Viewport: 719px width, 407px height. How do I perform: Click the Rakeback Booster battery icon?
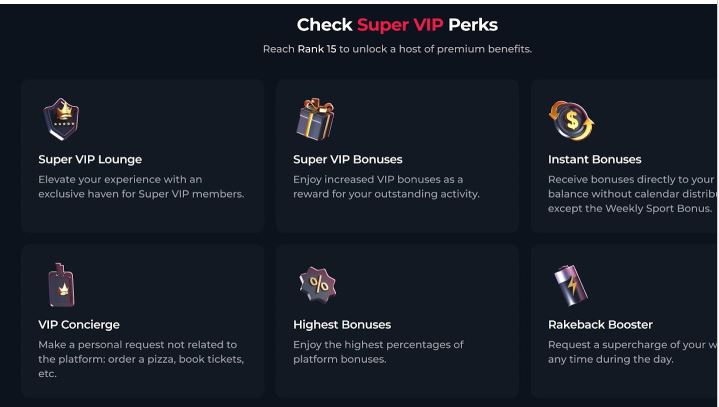pos(571,285)
